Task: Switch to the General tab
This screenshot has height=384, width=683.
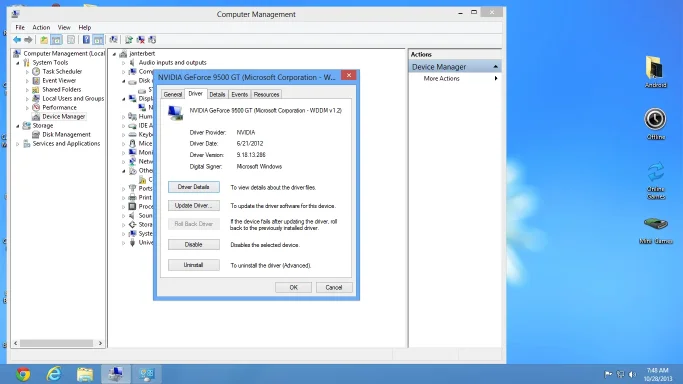Action: point(172,94)
